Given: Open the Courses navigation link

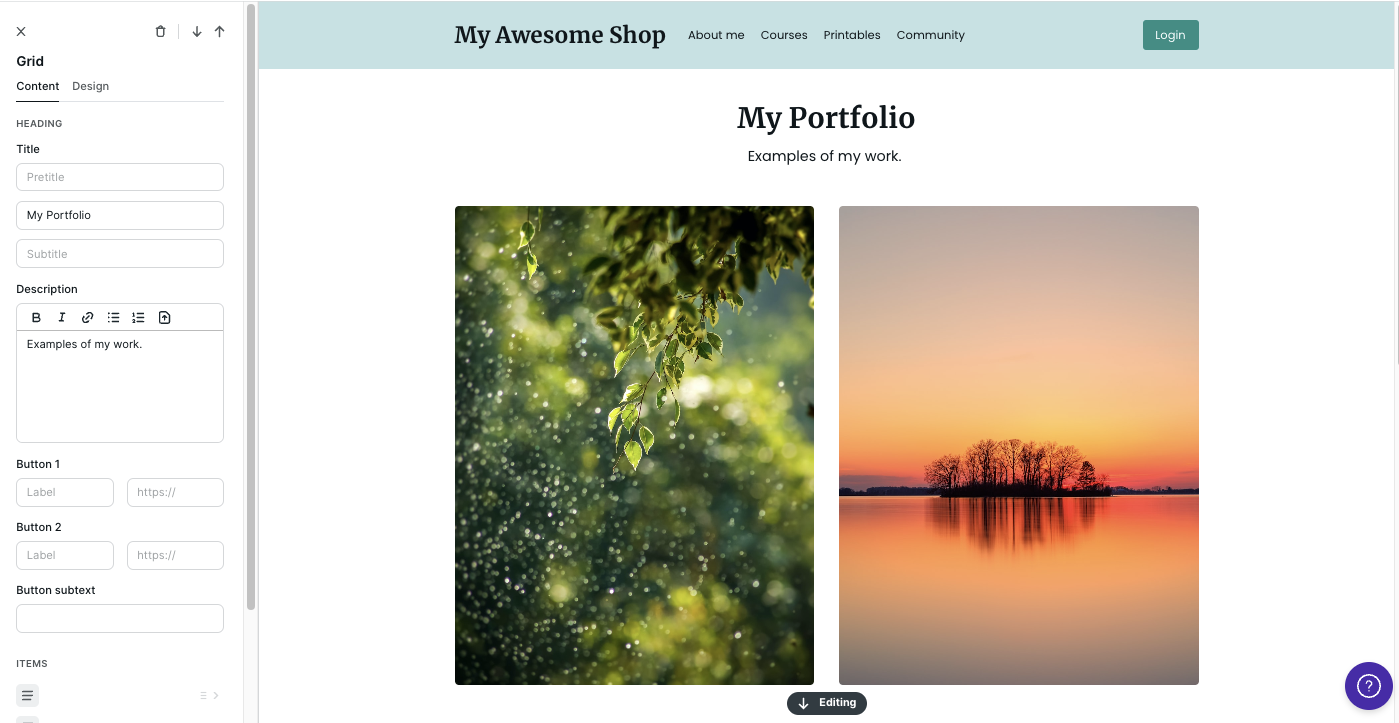Looking at the screenshot, I should (784, 35).
